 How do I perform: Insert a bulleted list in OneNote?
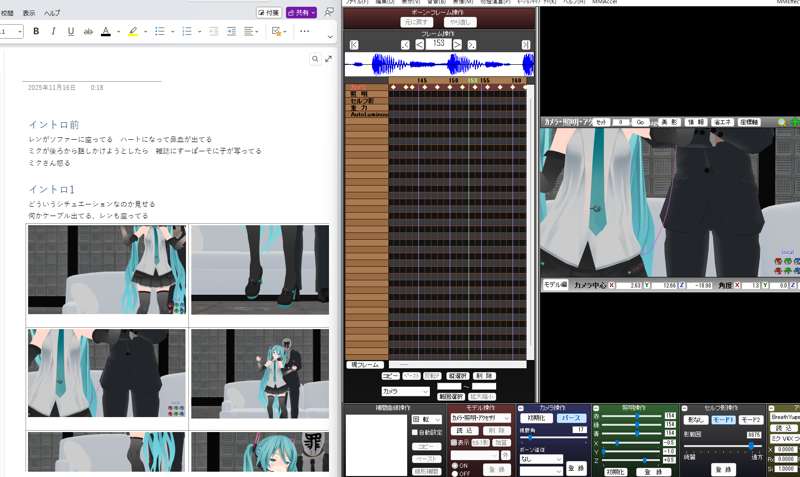[160, 32]
